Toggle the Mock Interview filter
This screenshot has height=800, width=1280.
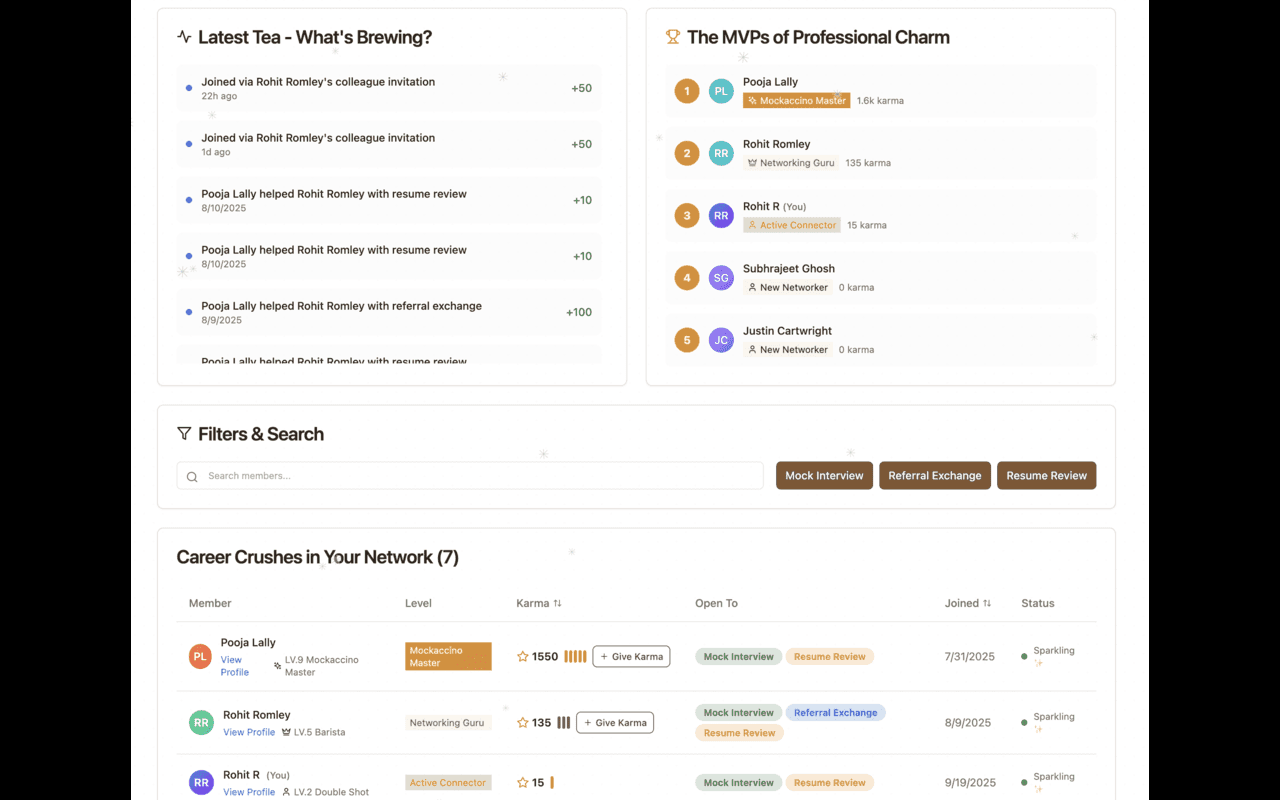point(824,476)
